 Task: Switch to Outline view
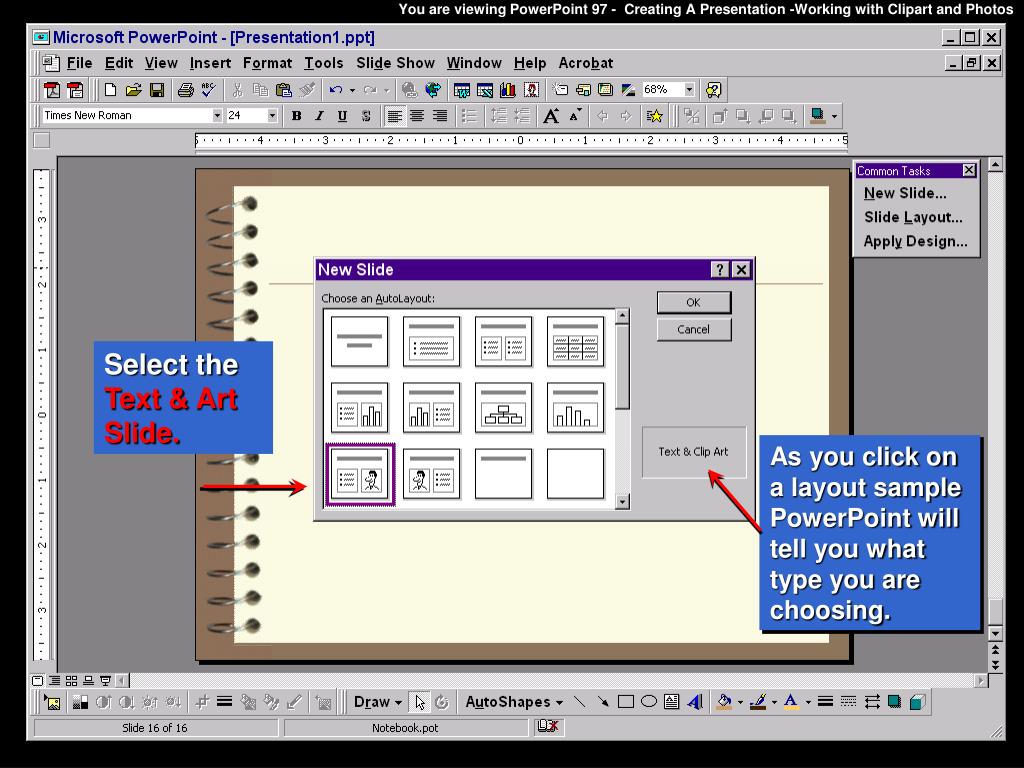coord(55,680)
